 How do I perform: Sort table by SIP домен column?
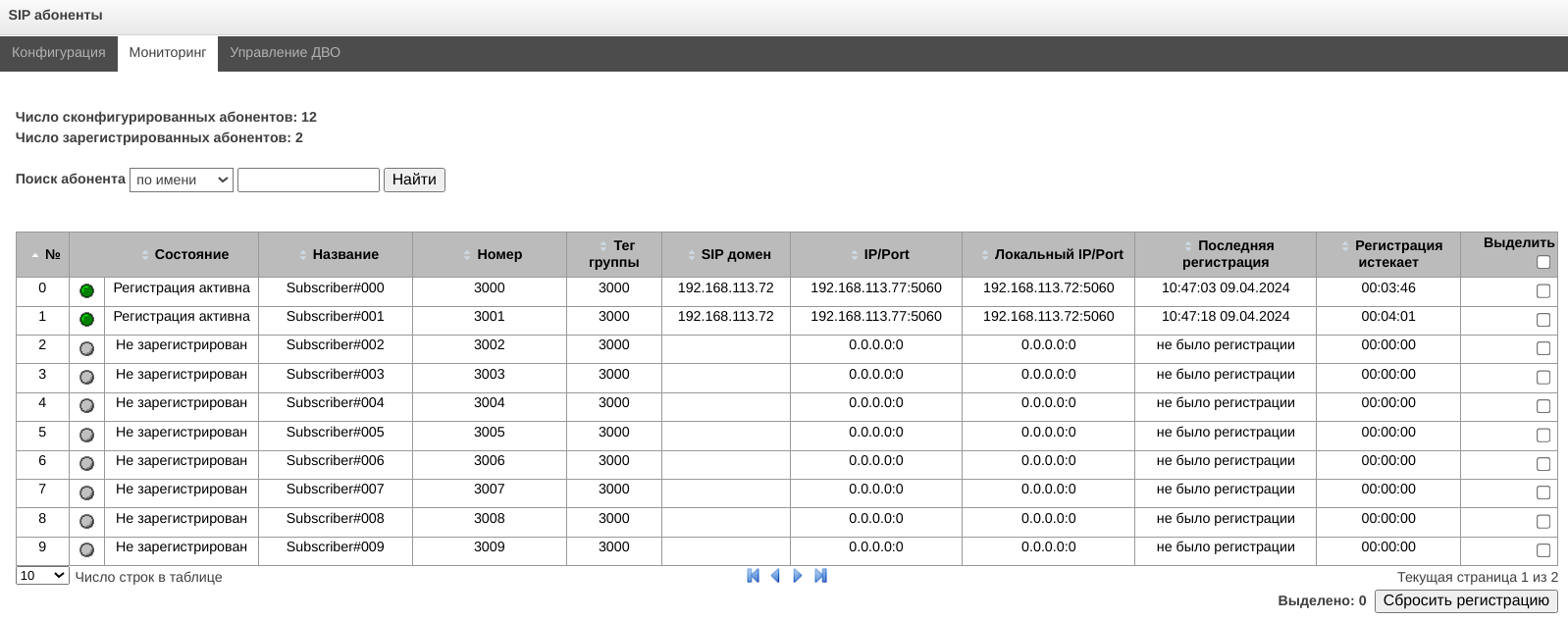tap(726, 254)
